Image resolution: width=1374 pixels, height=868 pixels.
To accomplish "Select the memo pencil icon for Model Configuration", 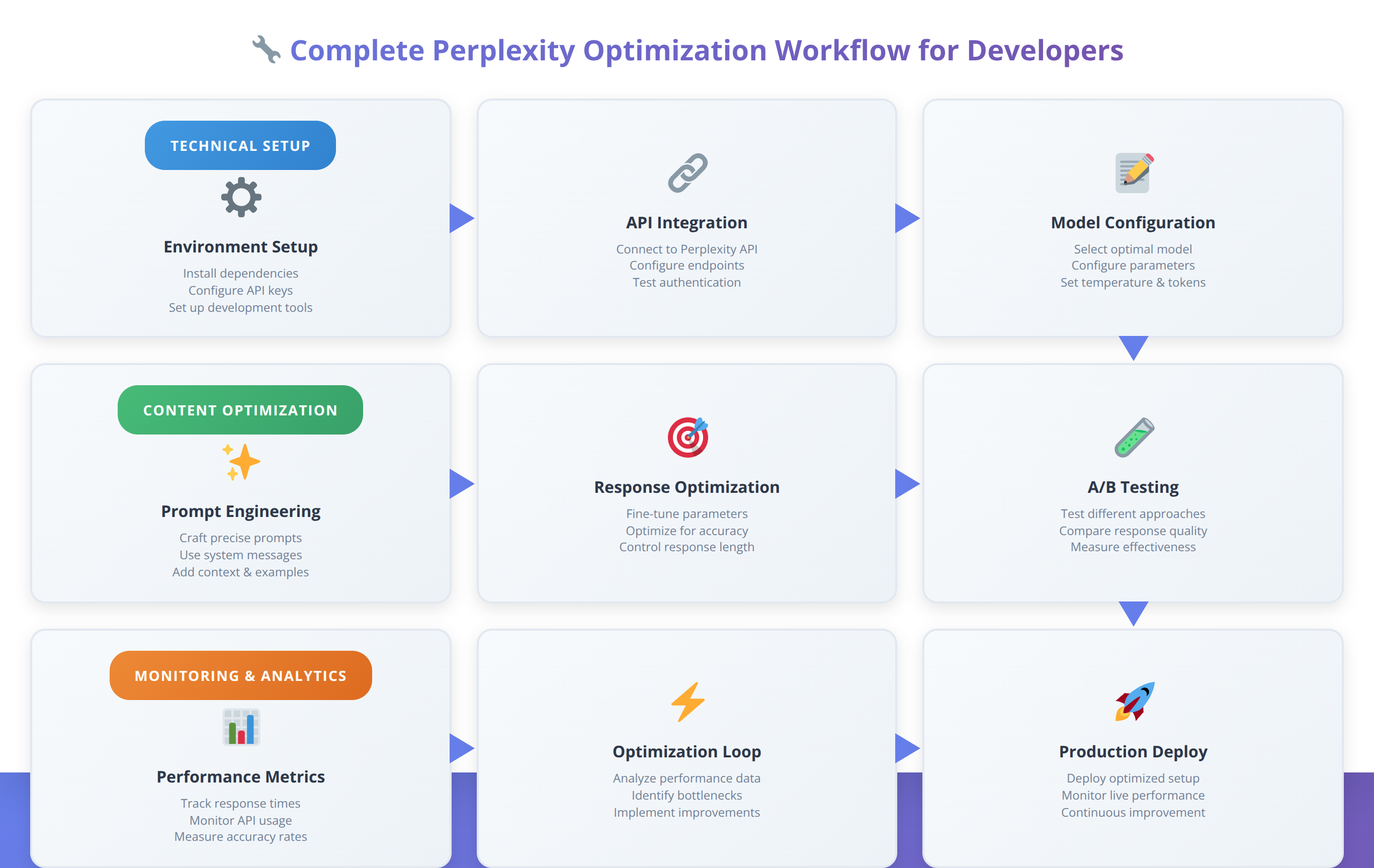I will pos(1133,173).
